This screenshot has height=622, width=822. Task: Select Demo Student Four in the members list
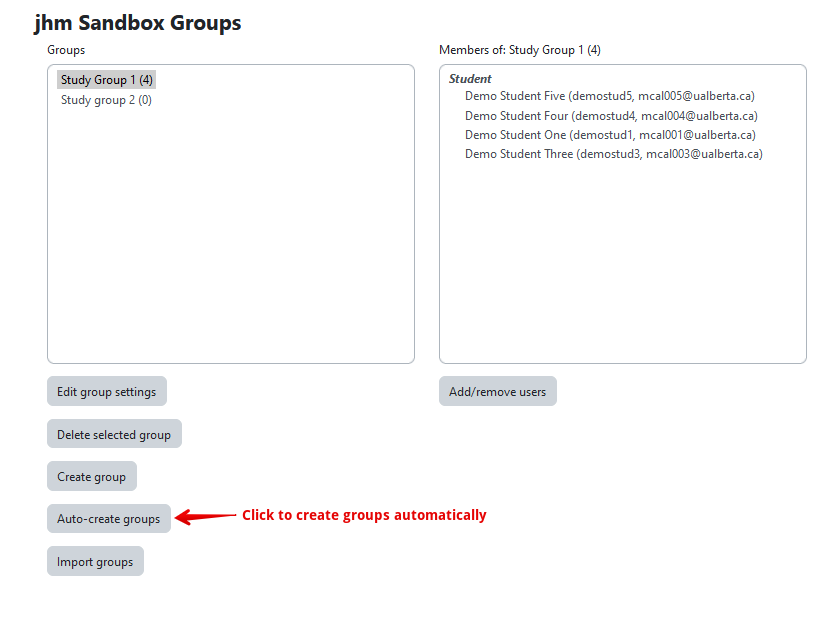point(610,116)
